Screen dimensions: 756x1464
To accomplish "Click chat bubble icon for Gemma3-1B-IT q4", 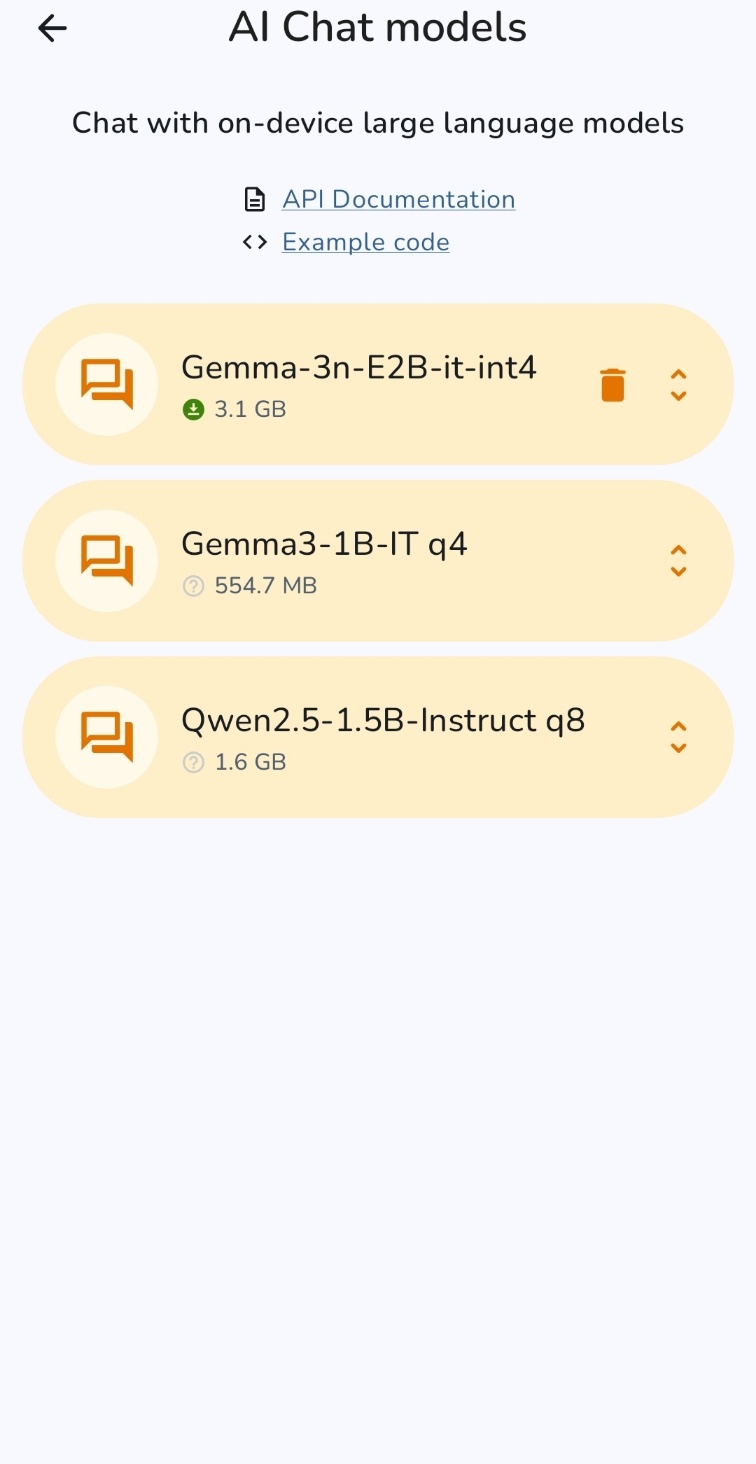I will (x=107, y=560).
